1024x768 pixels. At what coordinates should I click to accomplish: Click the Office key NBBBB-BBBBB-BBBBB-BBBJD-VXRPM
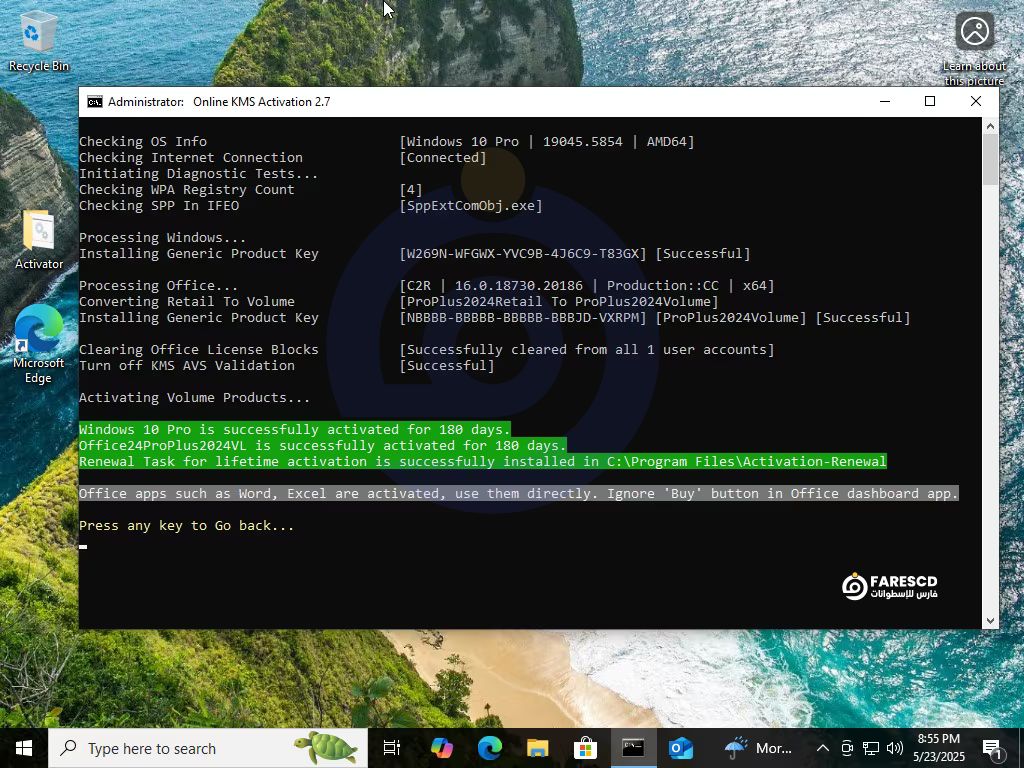click(x=523, y=317)
